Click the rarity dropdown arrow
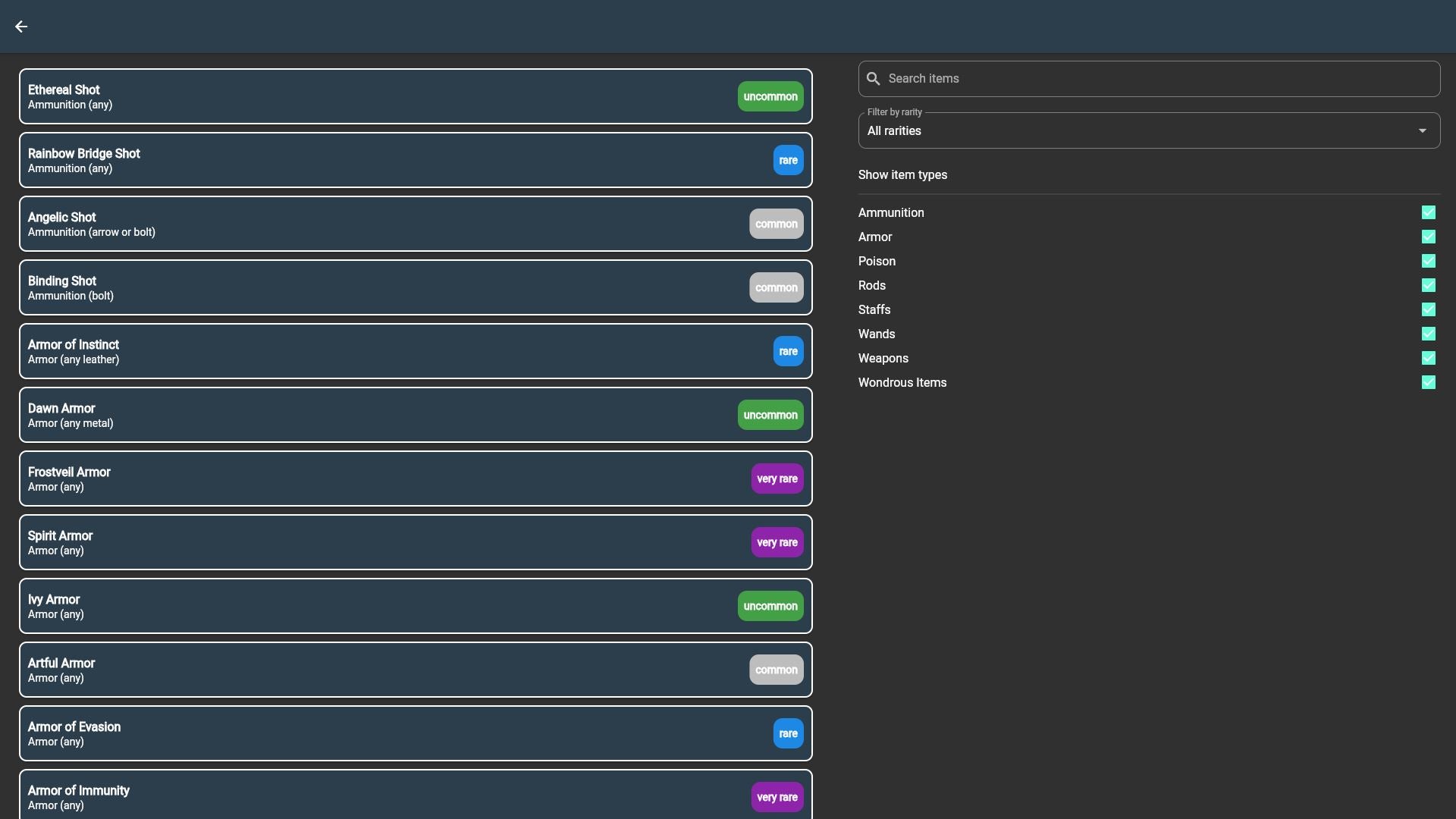 click(x=1422, y=130)
